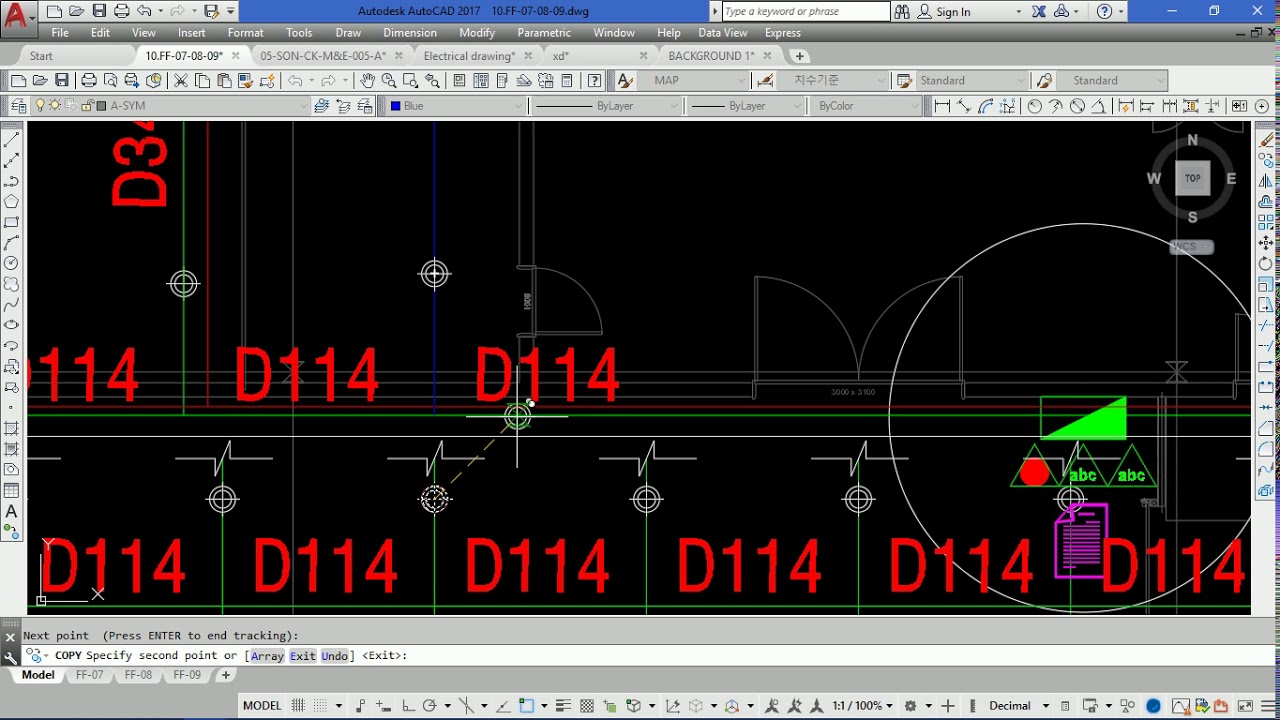This screenshot has height=720, width=1280.
Task: Open the Express menu
Action: pyautogui.click(x=782, y=33)
